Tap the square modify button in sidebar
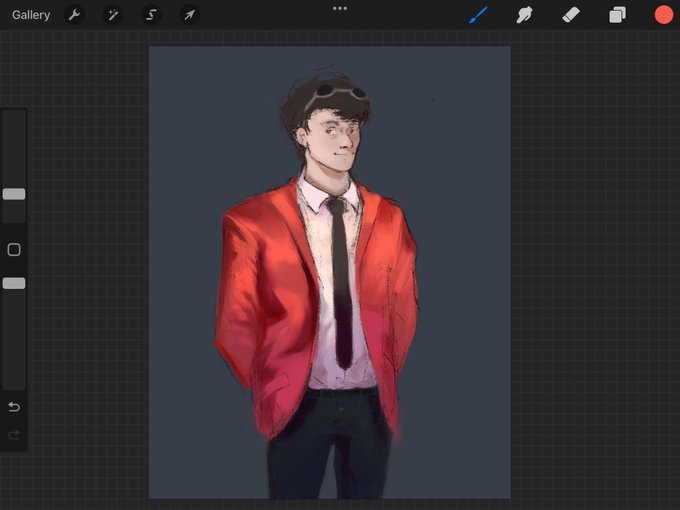 pyautogui.click(x=14, y=249)
